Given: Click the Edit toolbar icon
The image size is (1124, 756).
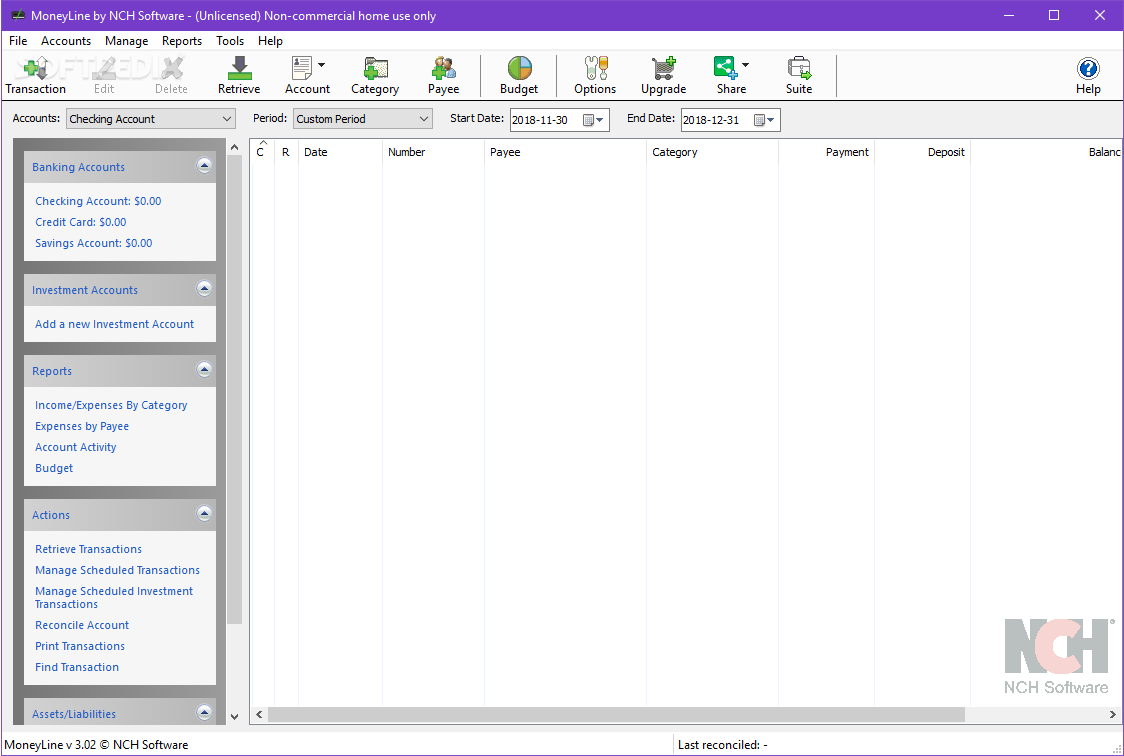Looking at the screenshot, I should point(104,69).
